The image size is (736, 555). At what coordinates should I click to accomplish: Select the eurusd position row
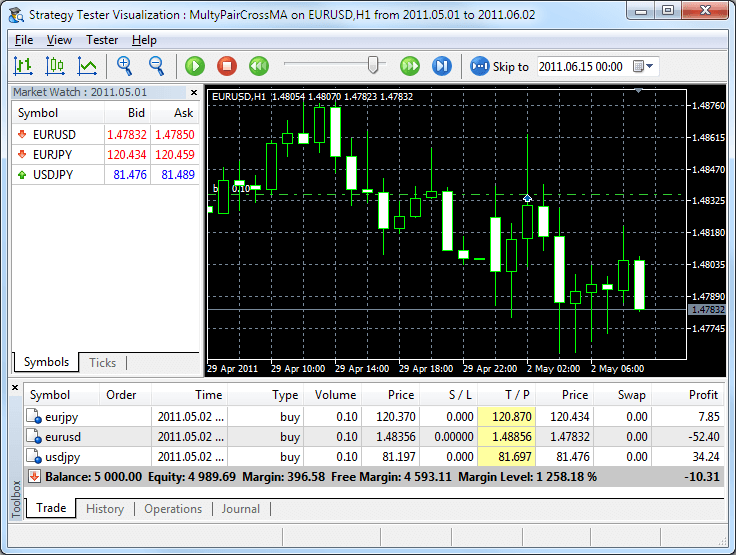[374, 437]
